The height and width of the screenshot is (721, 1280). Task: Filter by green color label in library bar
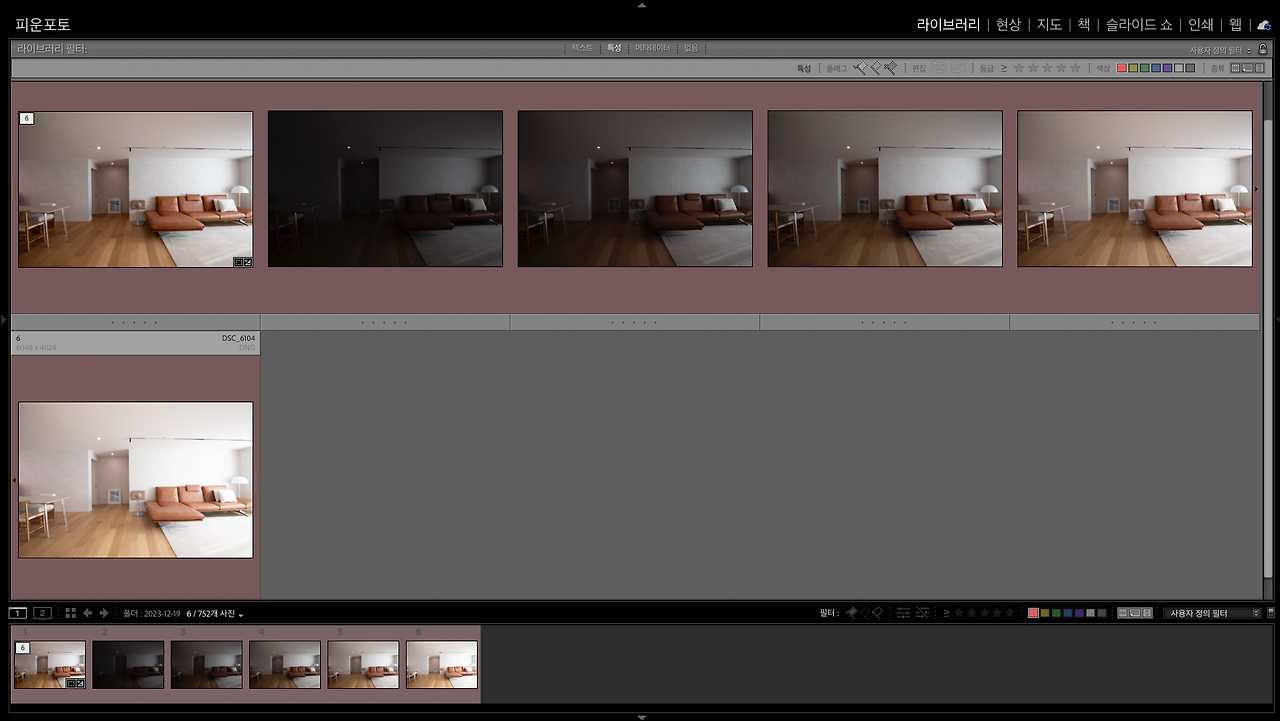tap(1144, 68)
